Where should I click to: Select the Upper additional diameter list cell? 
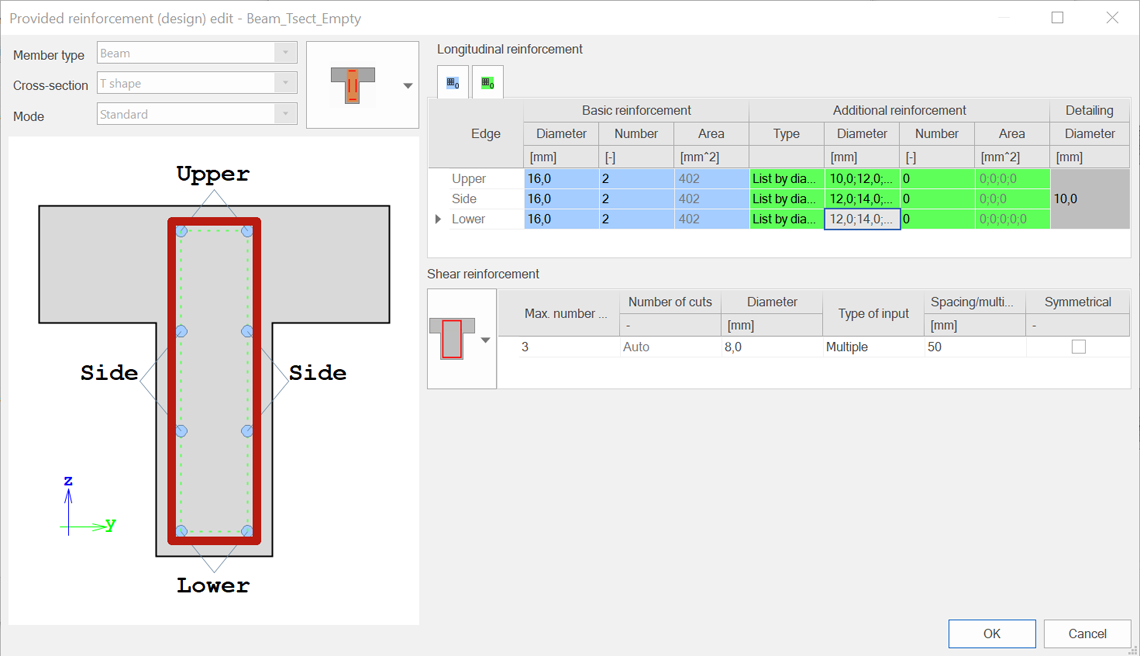tap(862, 178)
